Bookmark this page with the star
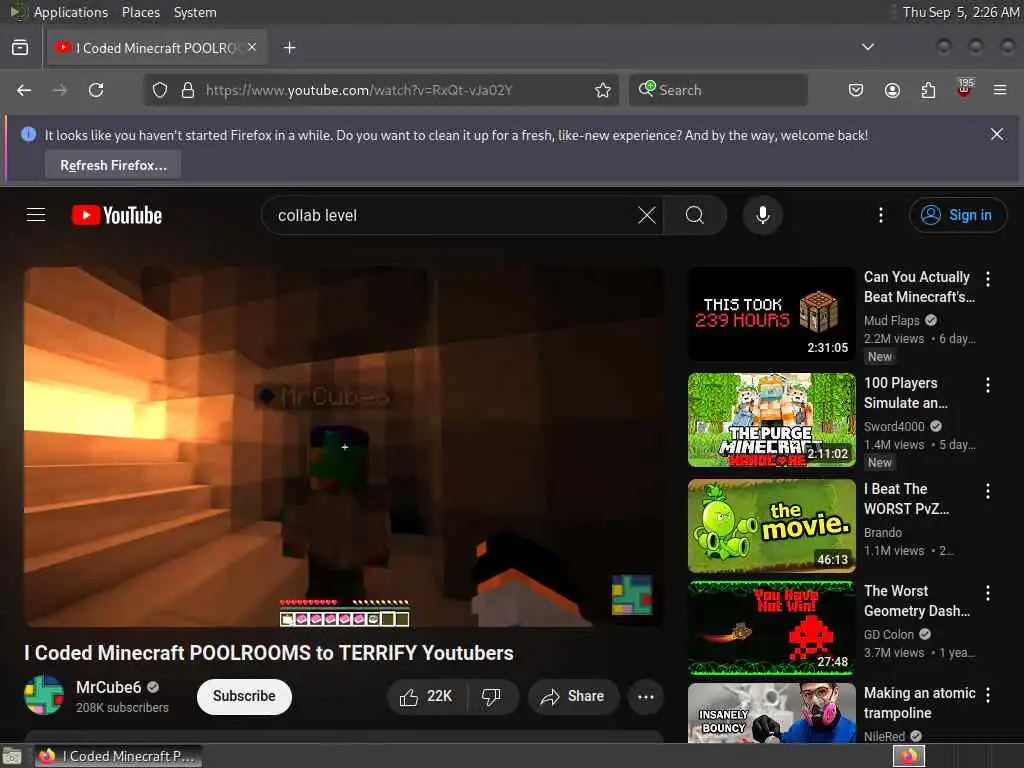 603,90
